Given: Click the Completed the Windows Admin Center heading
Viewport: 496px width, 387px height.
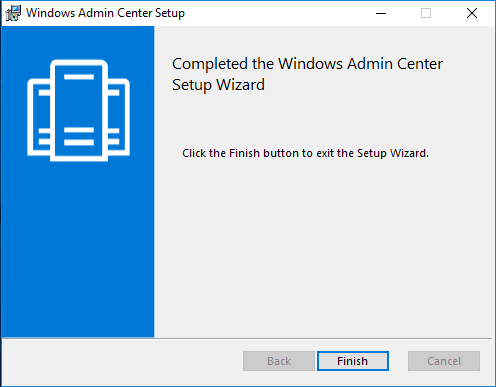Looking at the screenshot, I should coord(307,64).
